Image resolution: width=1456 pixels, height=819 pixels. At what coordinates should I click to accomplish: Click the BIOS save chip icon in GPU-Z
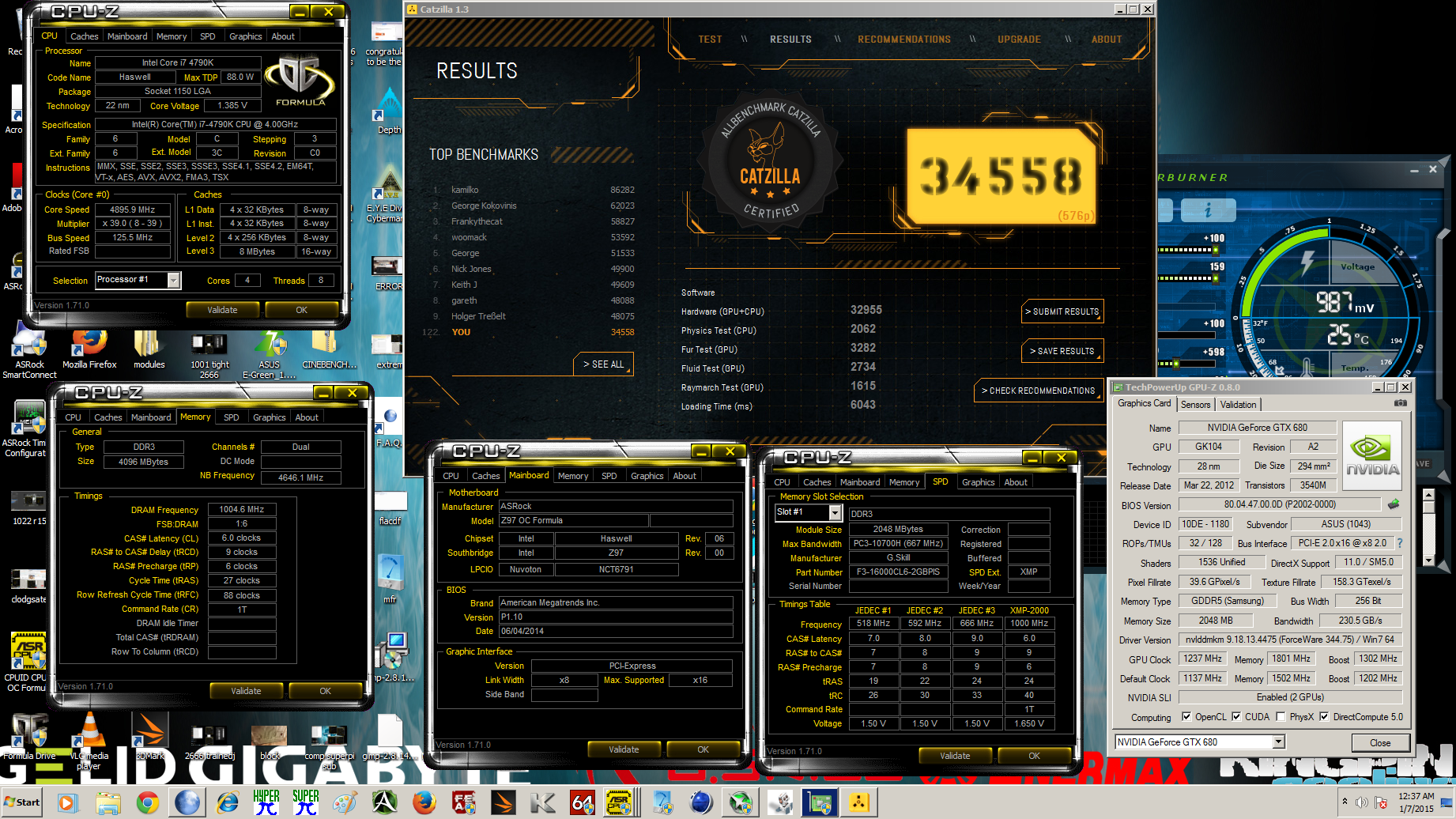1394,504
